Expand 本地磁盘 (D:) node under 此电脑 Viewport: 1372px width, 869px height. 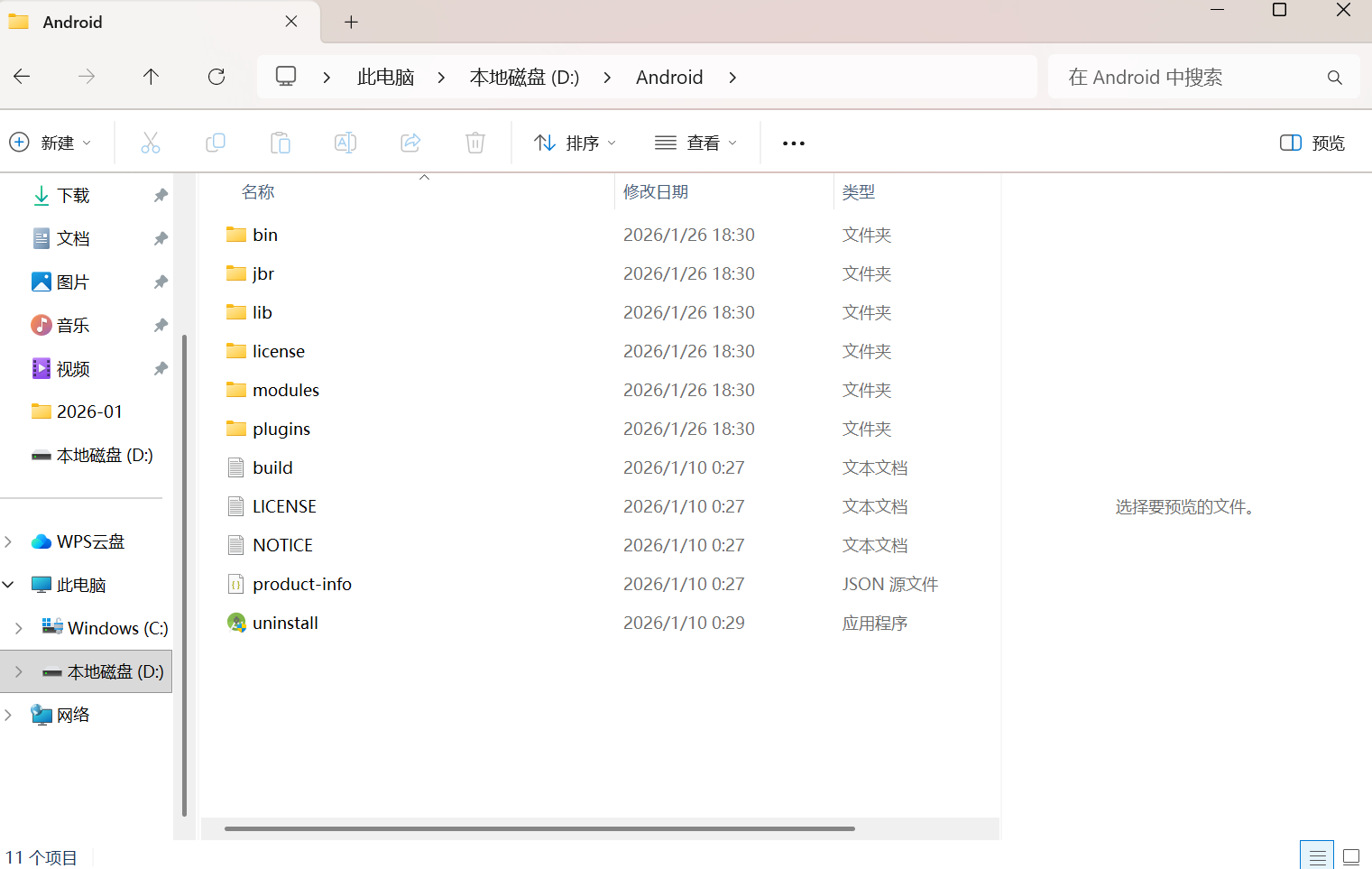[x=19, y=671]
